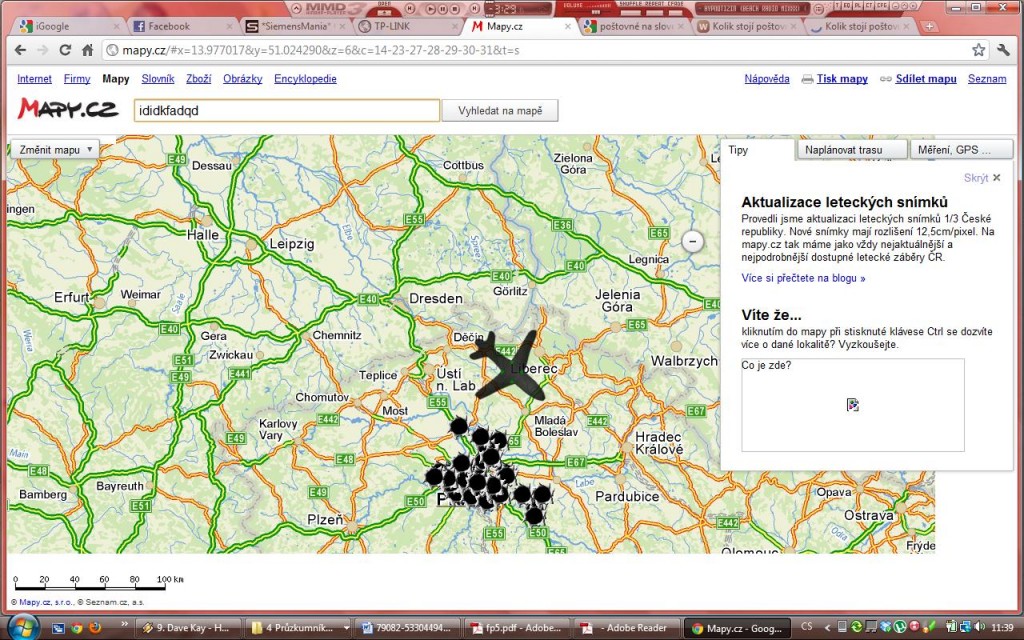This screenshot has width=1024, height=640.
Task: Click the Mapy.cz logo
Action: [x=68, y=109]
